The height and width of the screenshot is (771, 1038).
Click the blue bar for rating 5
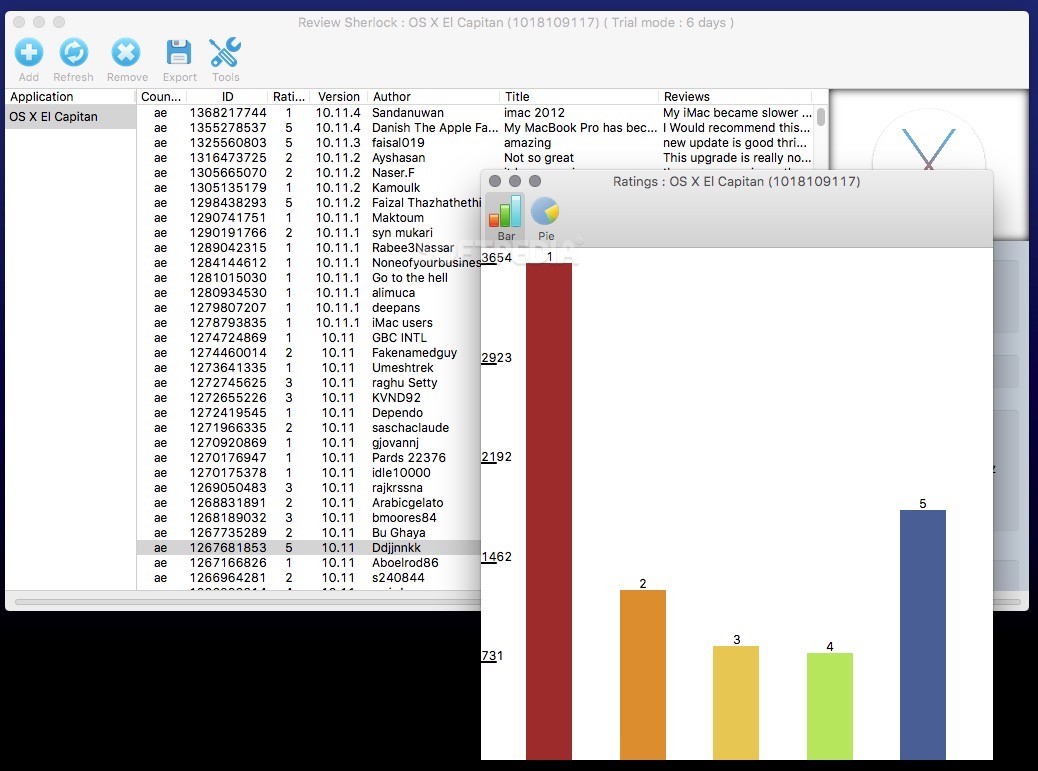pos(923,635)
